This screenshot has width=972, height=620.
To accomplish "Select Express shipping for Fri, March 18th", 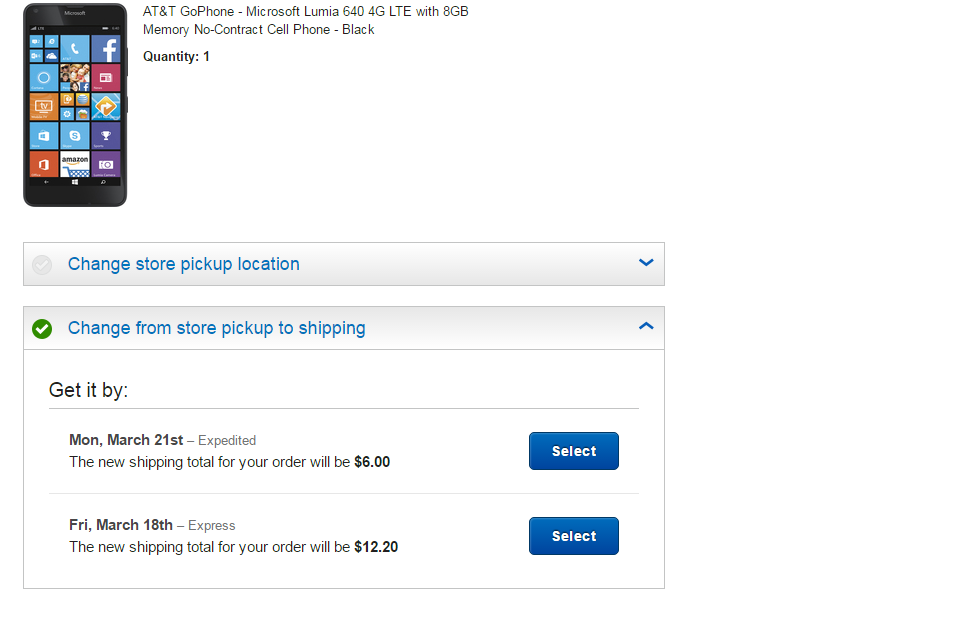I will click(x=573, y=536).
